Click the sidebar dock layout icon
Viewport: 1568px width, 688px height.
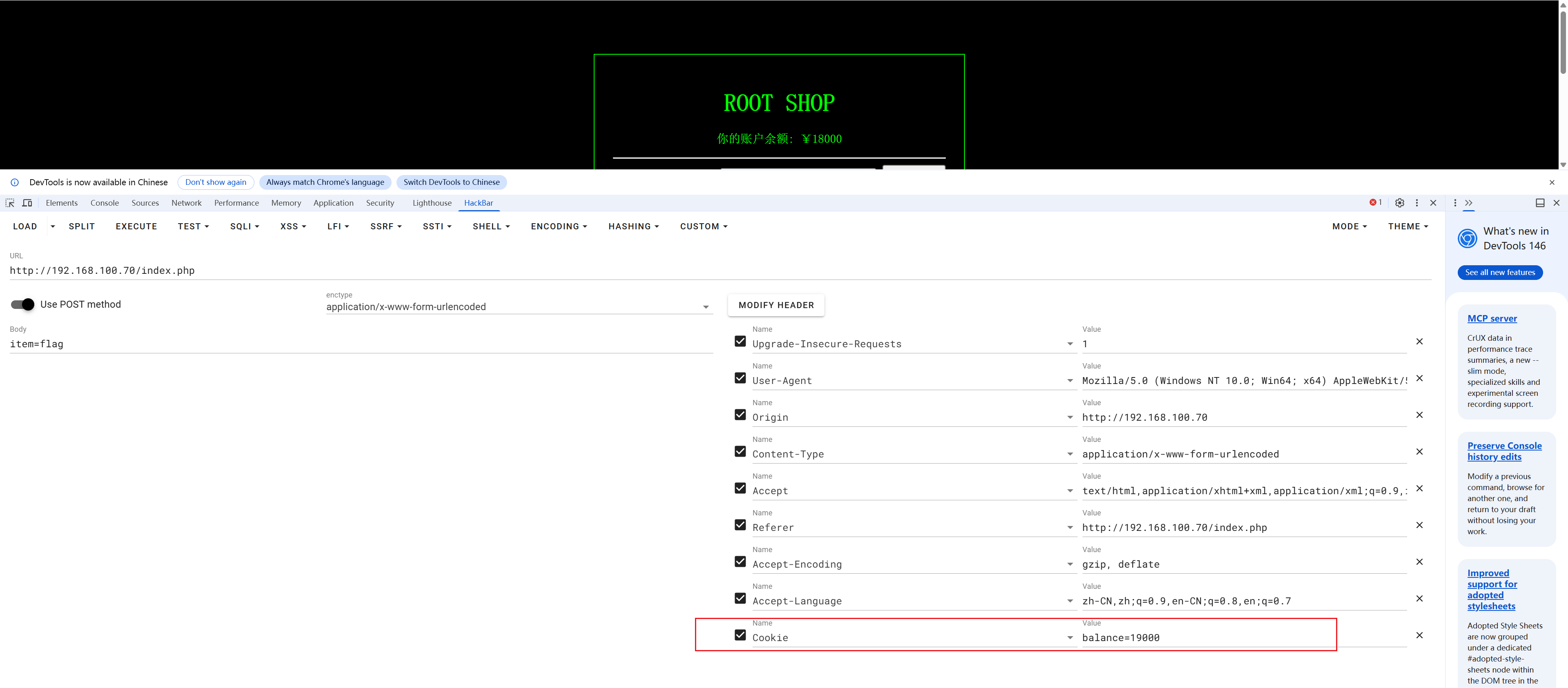click(x=1539, y=202)
